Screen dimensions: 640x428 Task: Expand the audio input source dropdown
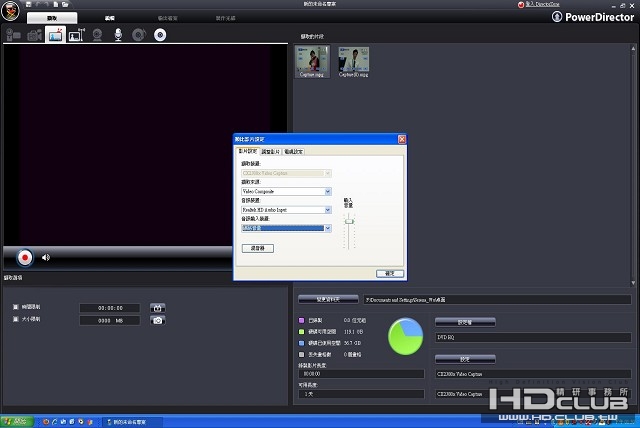click(x=327, y=228)
